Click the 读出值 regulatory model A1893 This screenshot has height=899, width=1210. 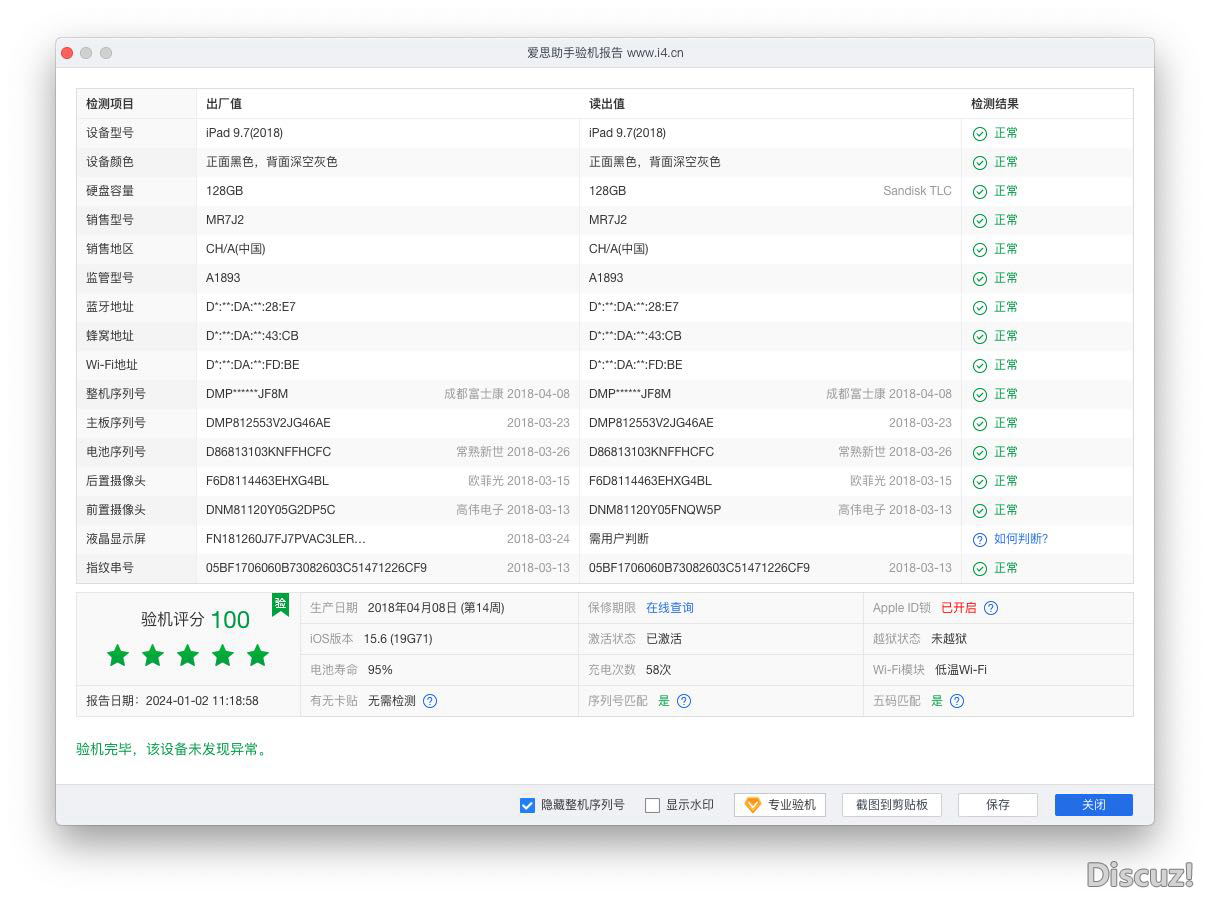[606, 278]
